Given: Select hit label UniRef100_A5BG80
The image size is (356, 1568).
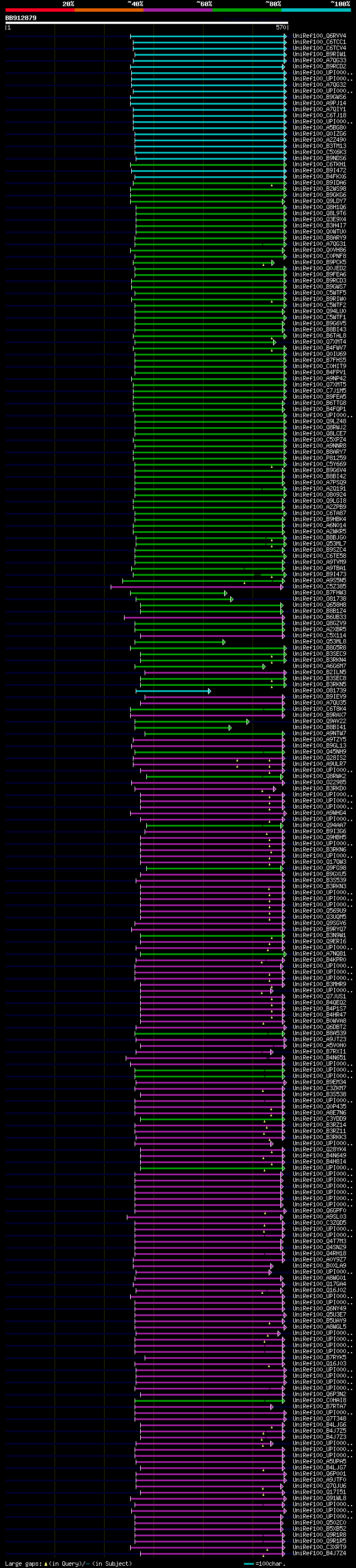Looking at the screenshot, I should [319, 128].
